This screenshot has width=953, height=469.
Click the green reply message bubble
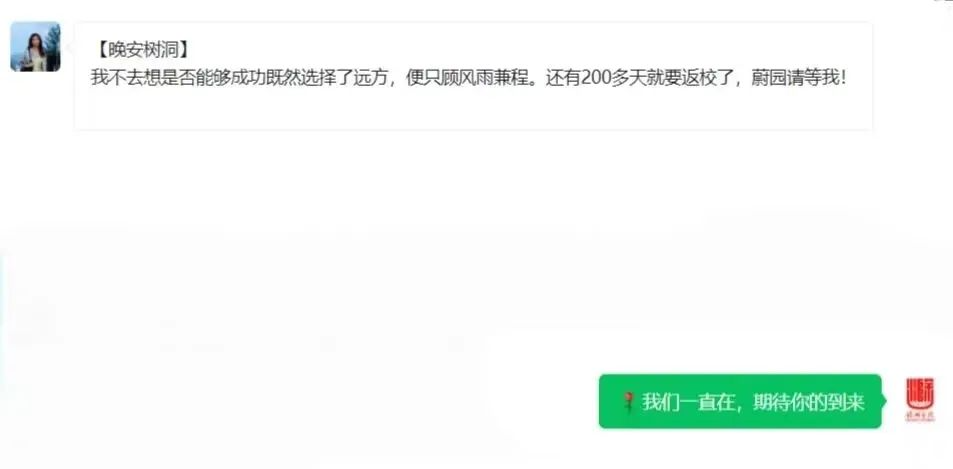740,401
